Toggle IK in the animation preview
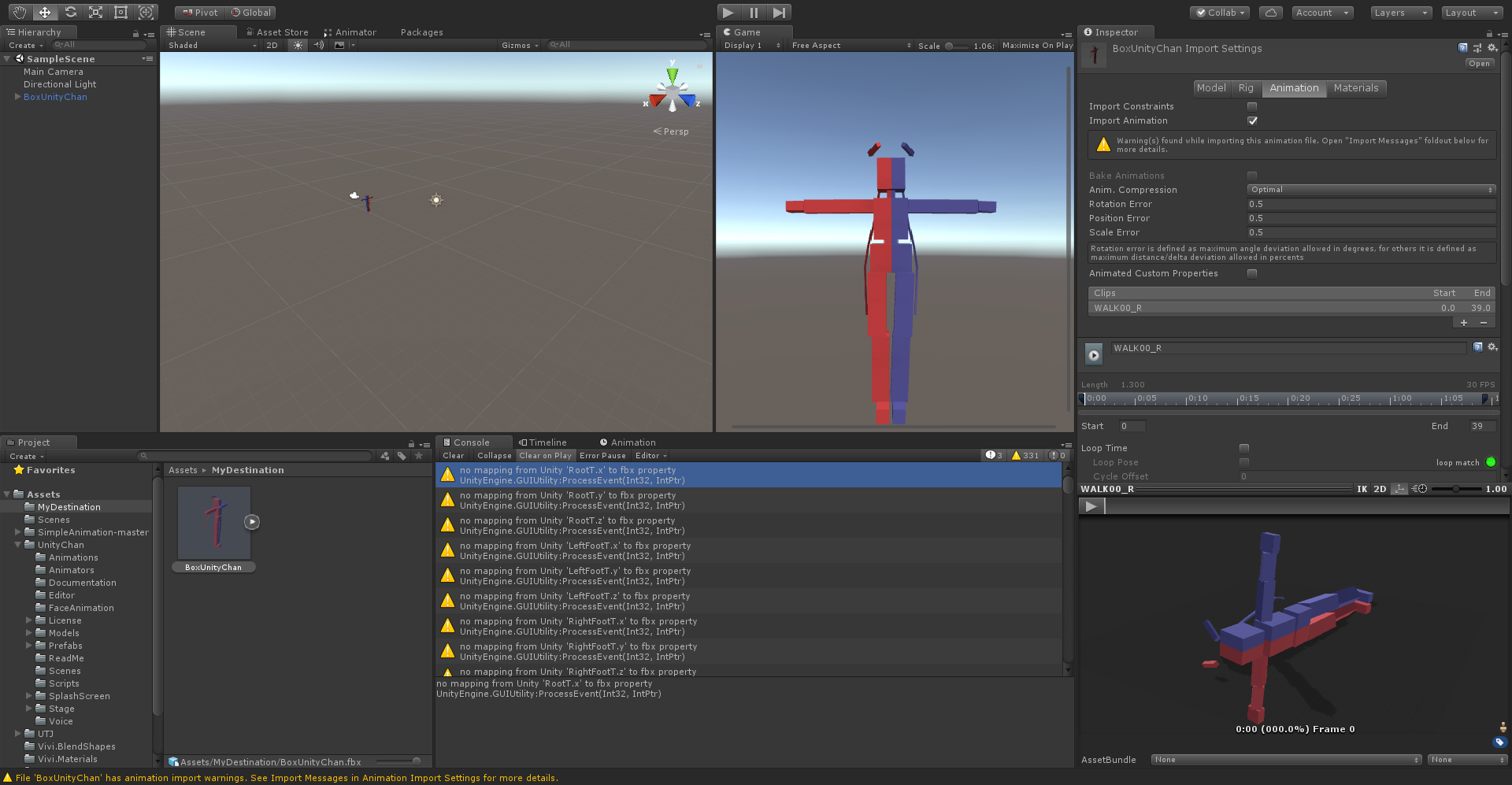The image size is (1512, 785). coord(1362,489)
